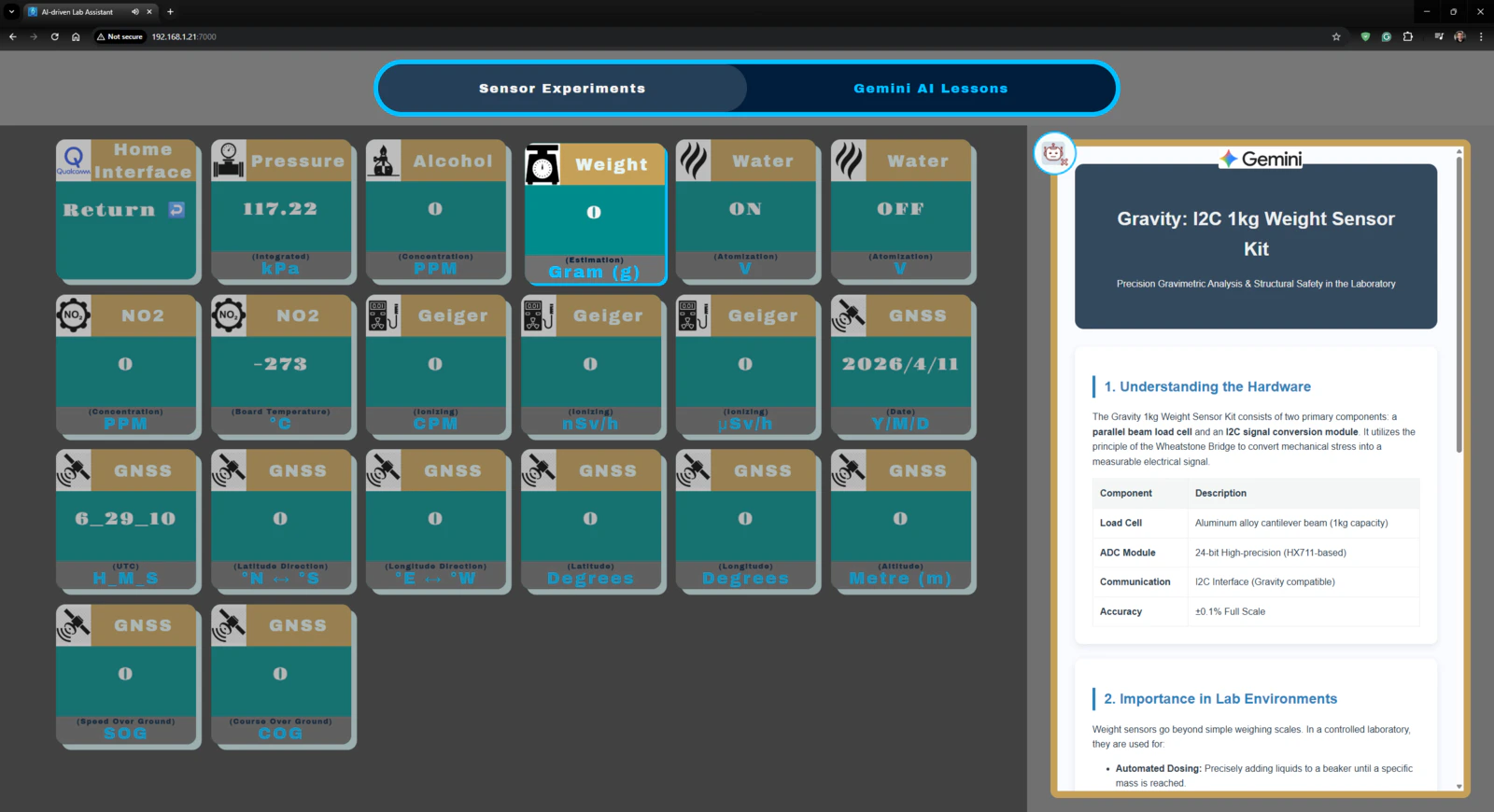This screenshot has width=1494, height=812.
Task: Click the 'Gram (g)' unit label
Action: pos(594,273)
